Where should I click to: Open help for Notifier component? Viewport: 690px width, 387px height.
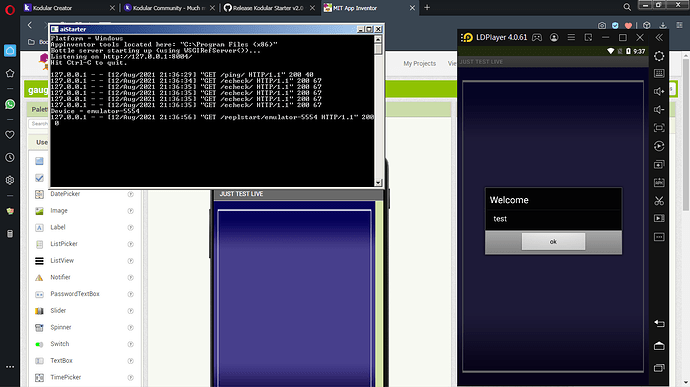[131, 277]
